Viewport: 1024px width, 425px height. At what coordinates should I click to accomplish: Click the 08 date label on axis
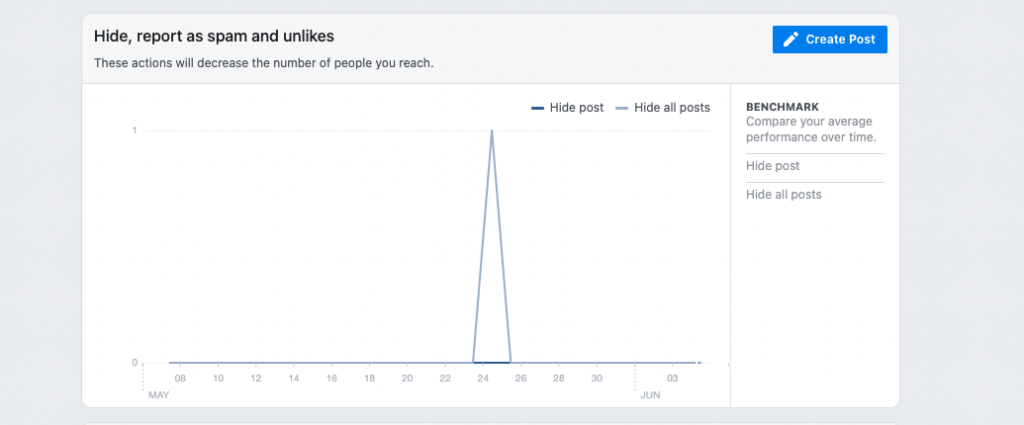(x=180, y=379)
